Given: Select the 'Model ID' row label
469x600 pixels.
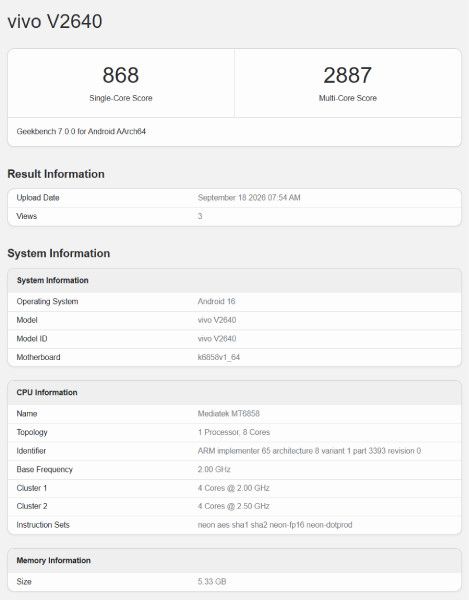Looking at the screenshot, I should [x=32, y=339].
